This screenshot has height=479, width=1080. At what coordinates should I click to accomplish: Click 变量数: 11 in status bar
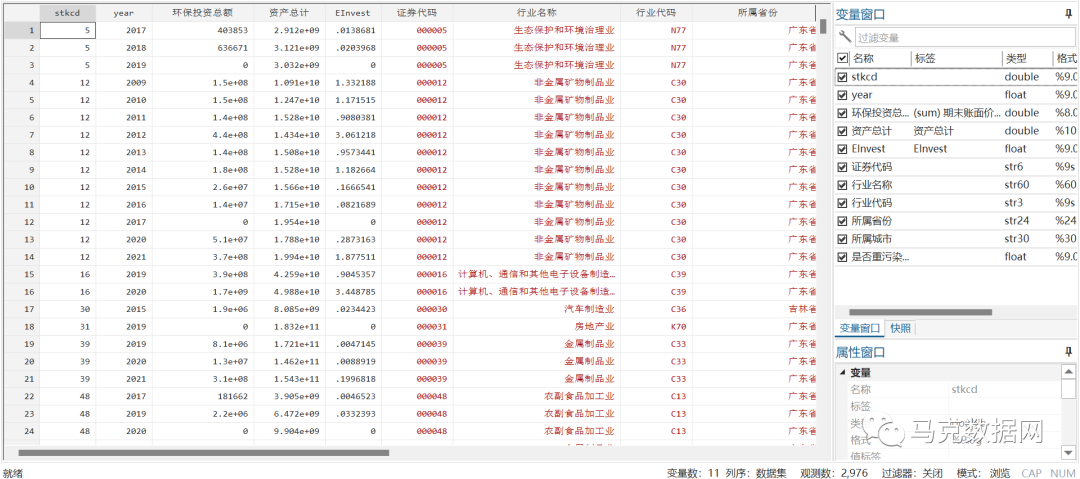point(693,473)
